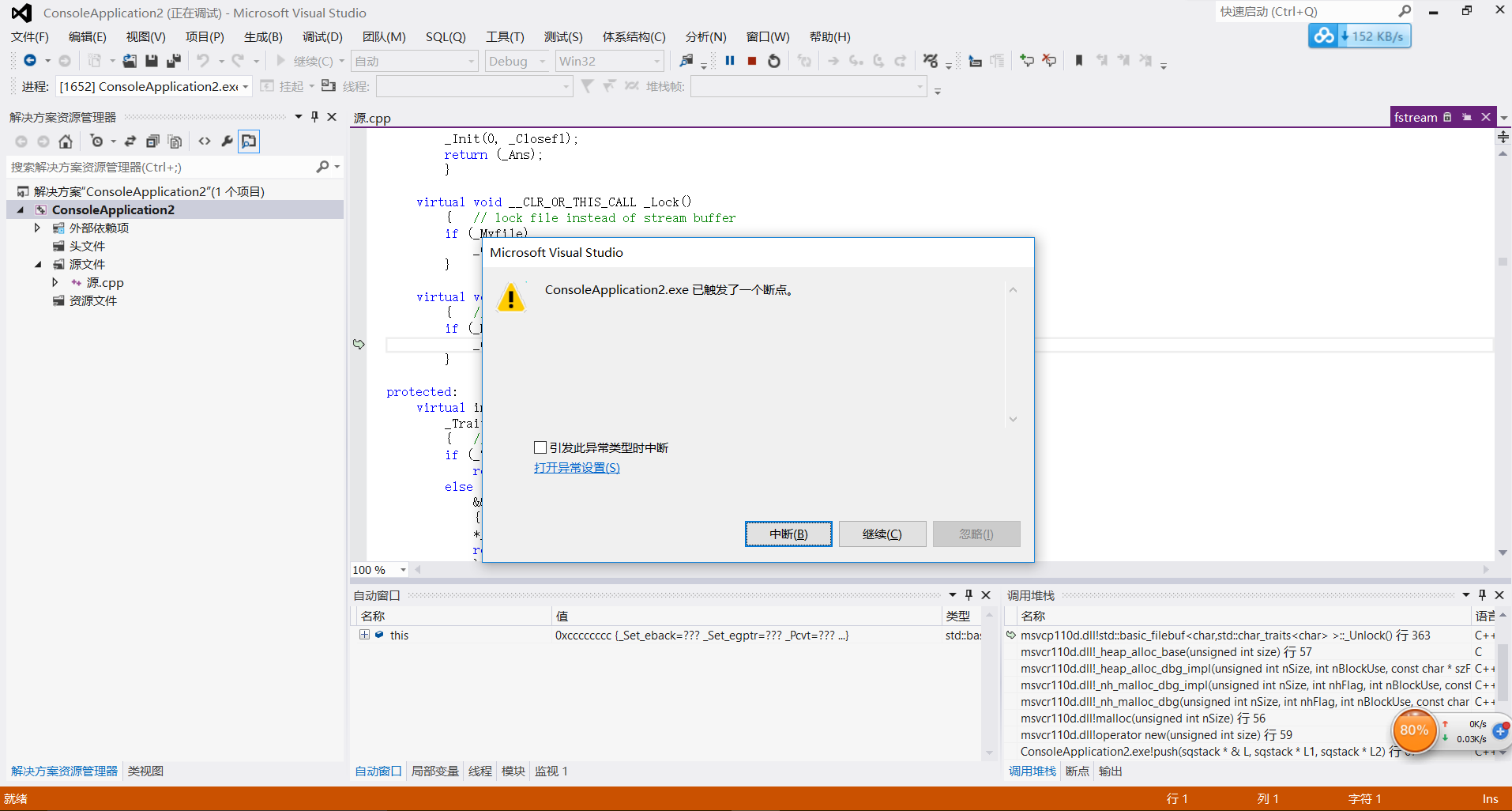Open the 工具(T) menu
This screenshot has height=811, width=1512.
click(505, 37)
